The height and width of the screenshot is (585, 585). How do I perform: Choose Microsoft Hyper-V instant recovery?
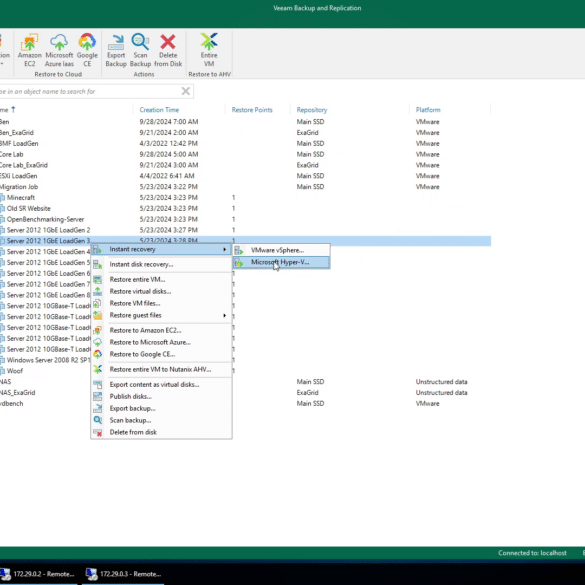282,262
